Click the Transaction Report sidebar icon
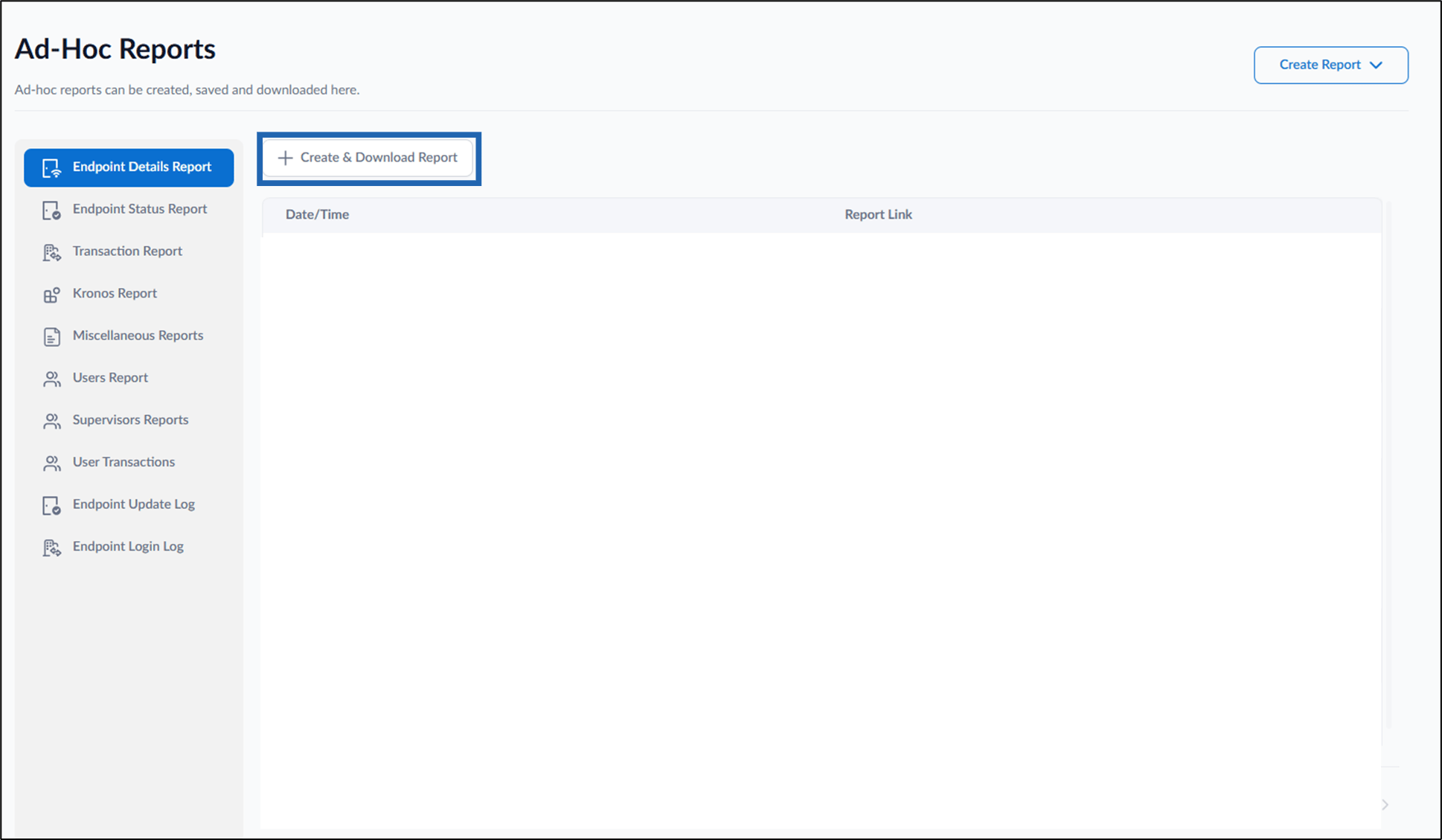Viewport: 1442px width, 840px height. [x=51, y=252]
